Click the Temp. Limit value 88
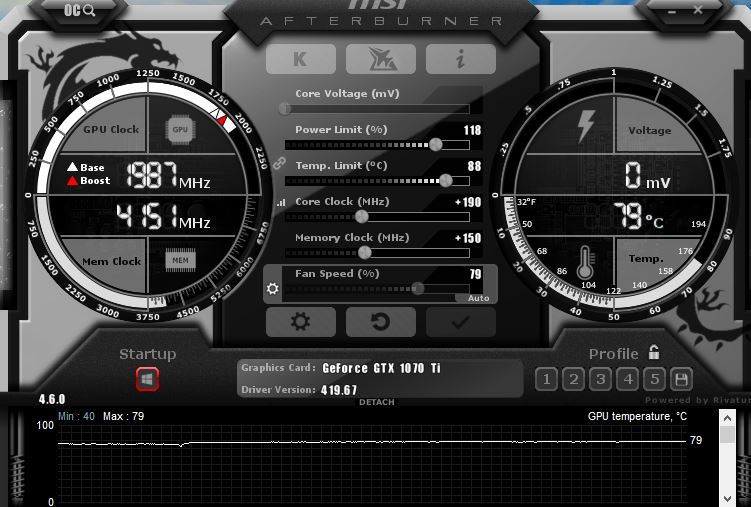The image size is (751, 507). pyautogui.click(x=474, y=166)
